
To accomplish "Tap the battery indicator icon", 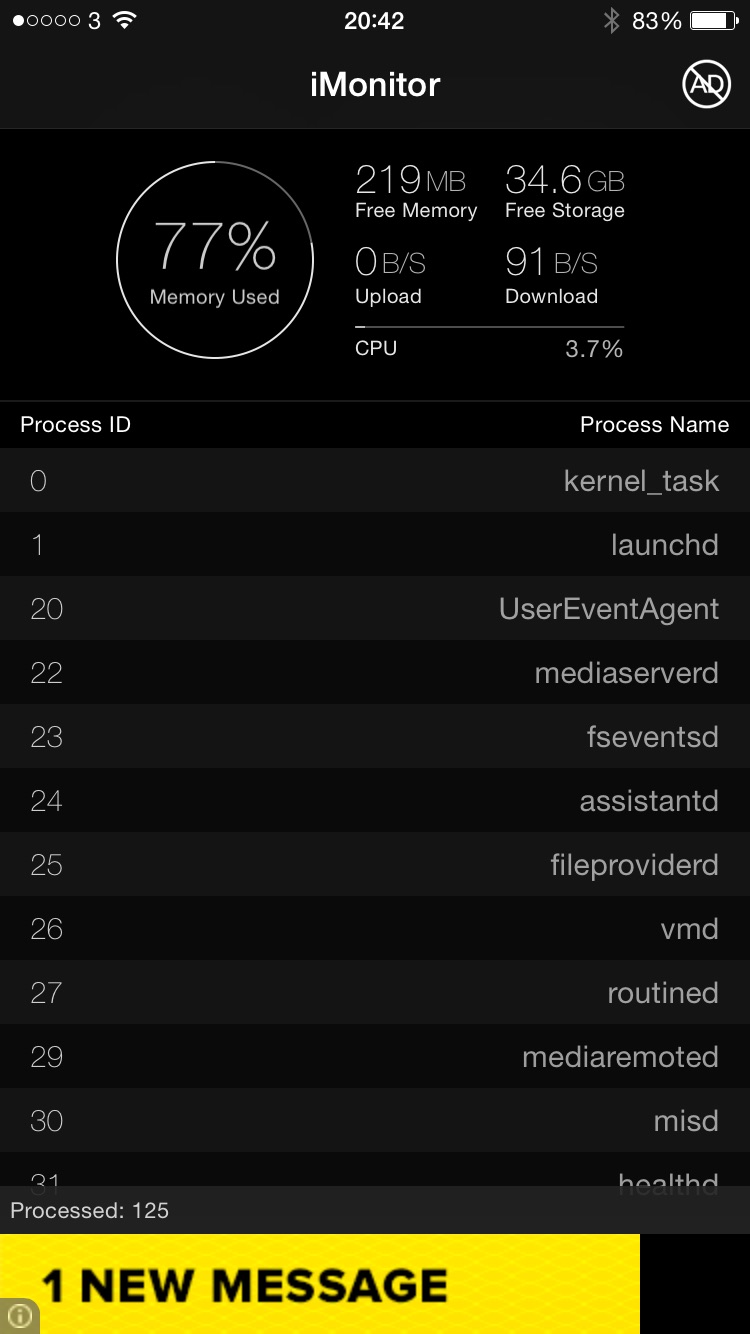I will [x=714, y=21].
